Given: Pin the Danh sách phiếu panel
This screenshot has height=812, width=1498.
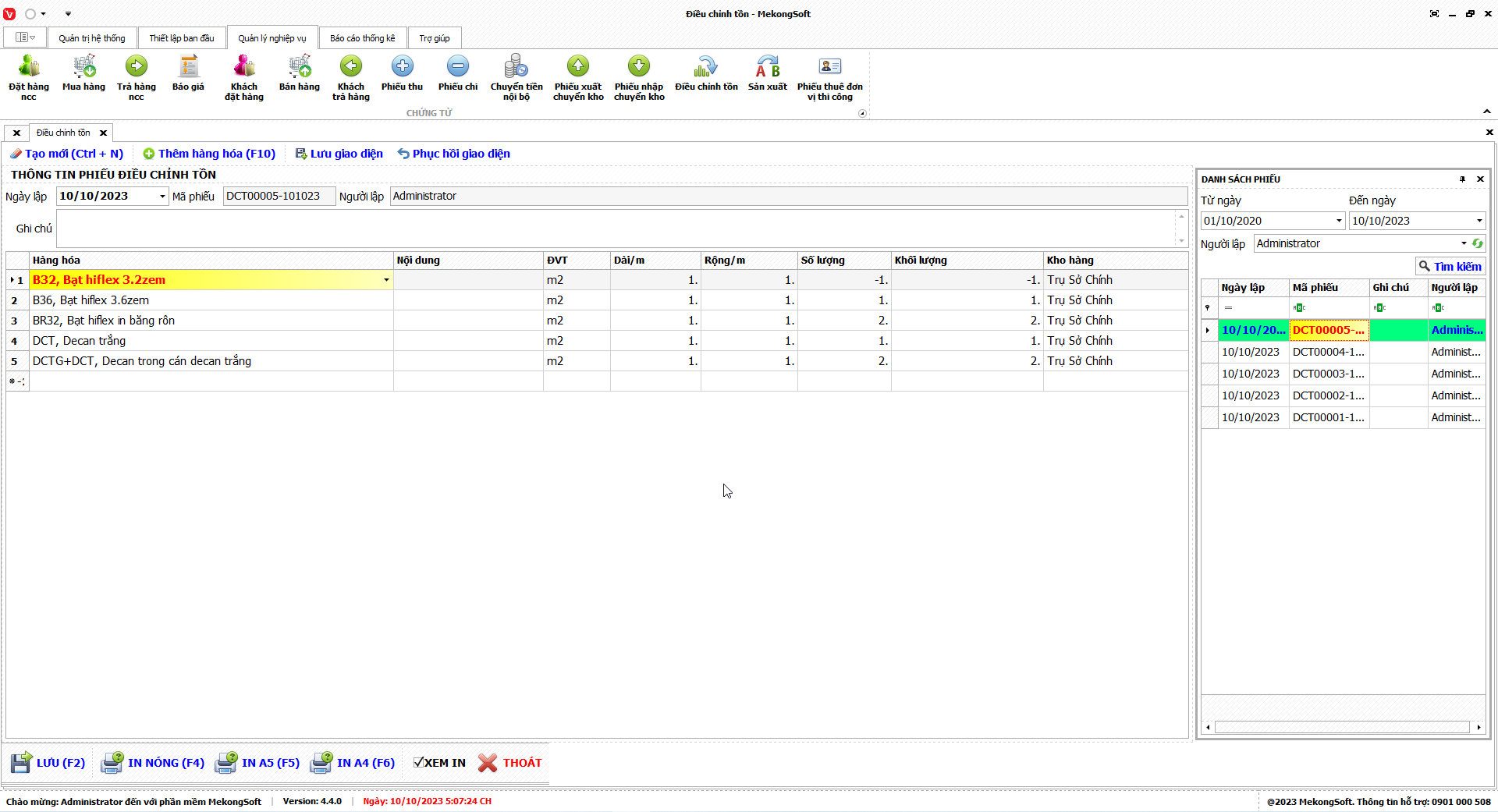Looking at the screenshot, I should coord(1462,179).
